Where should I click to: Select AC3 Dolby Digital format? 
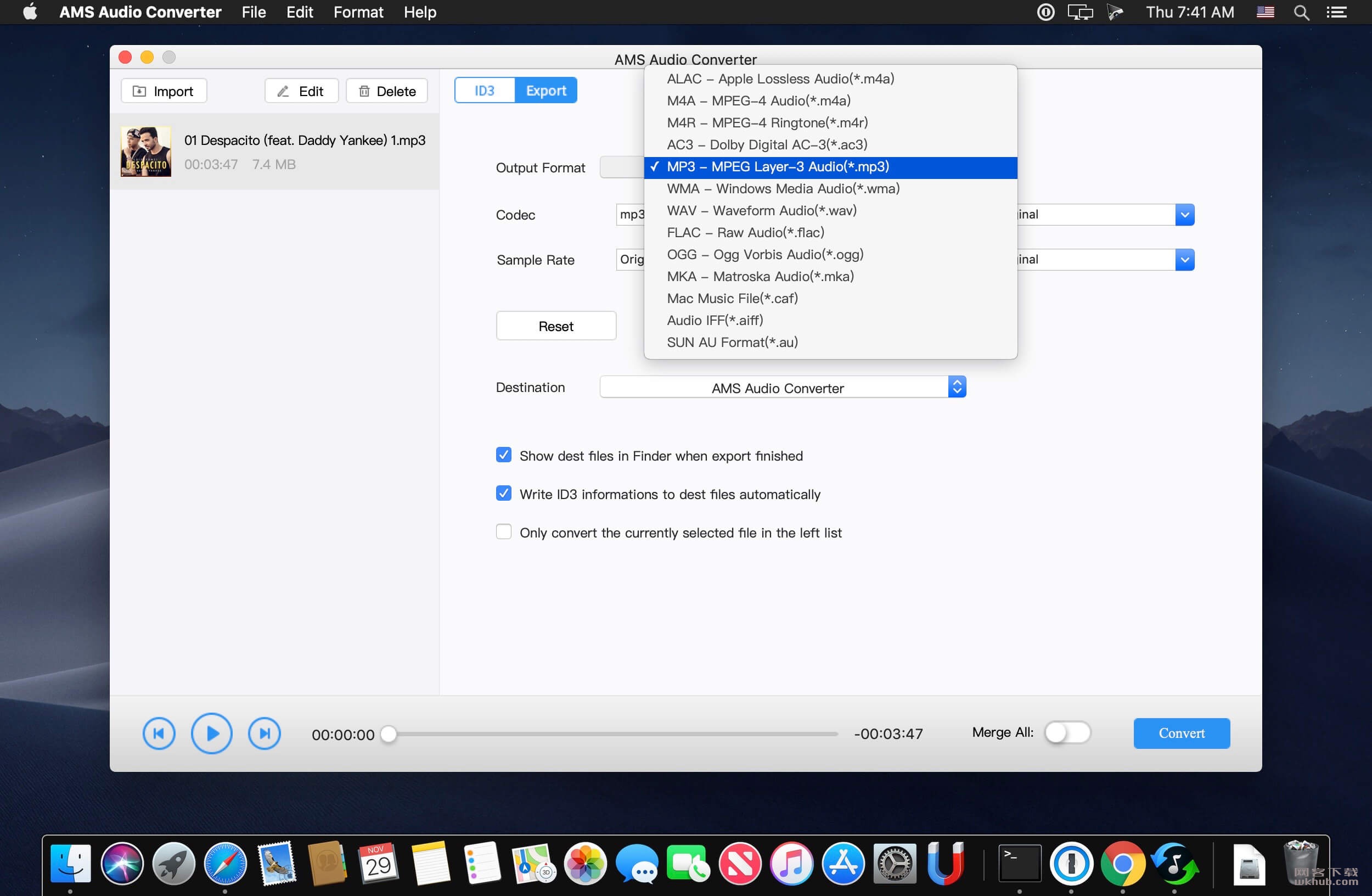coord(830,145)
